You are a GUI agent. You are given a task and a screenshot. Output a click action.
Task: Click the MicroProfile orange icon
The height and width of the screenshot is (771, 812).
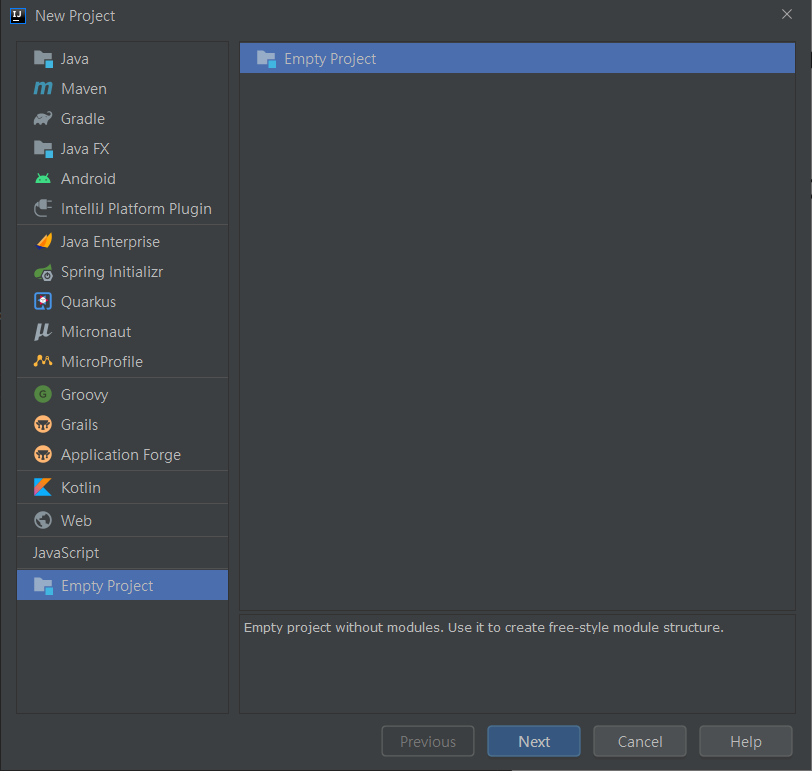(x=43, y=361)
